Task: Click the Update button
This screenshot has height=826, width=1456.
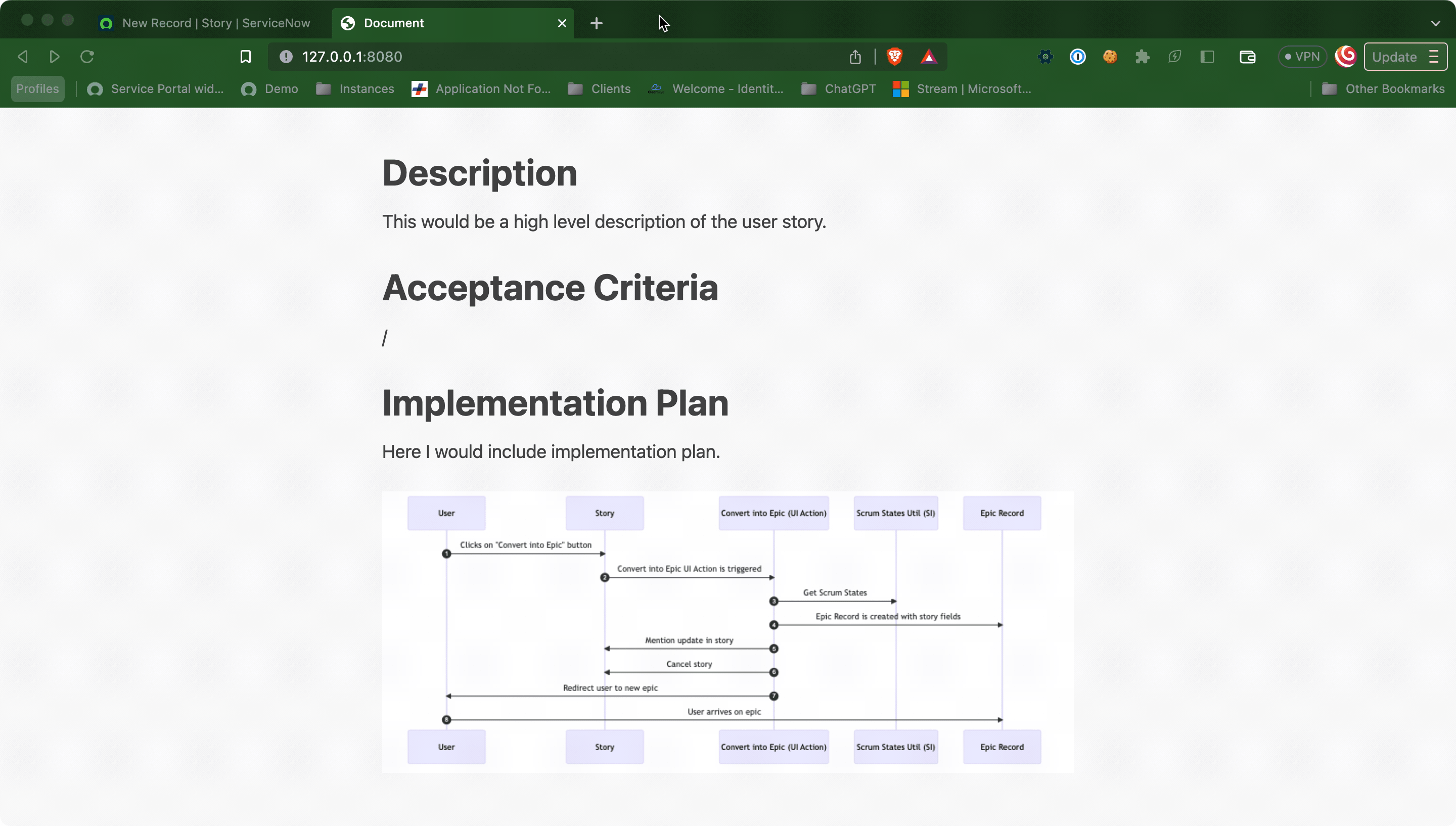Action: click(1394, 57)
